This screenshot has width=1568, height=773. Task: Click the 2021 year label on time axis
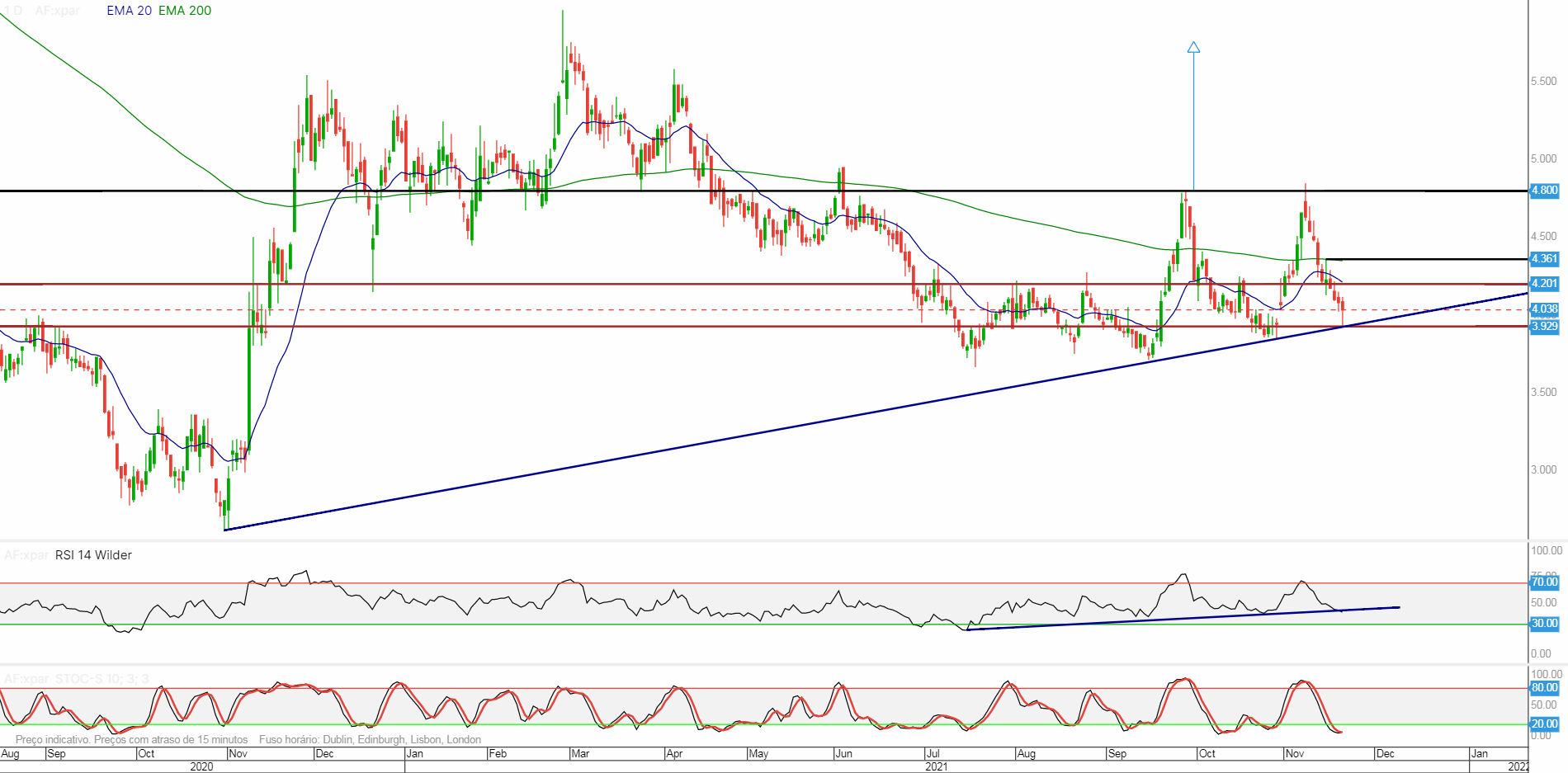point(936,766)
